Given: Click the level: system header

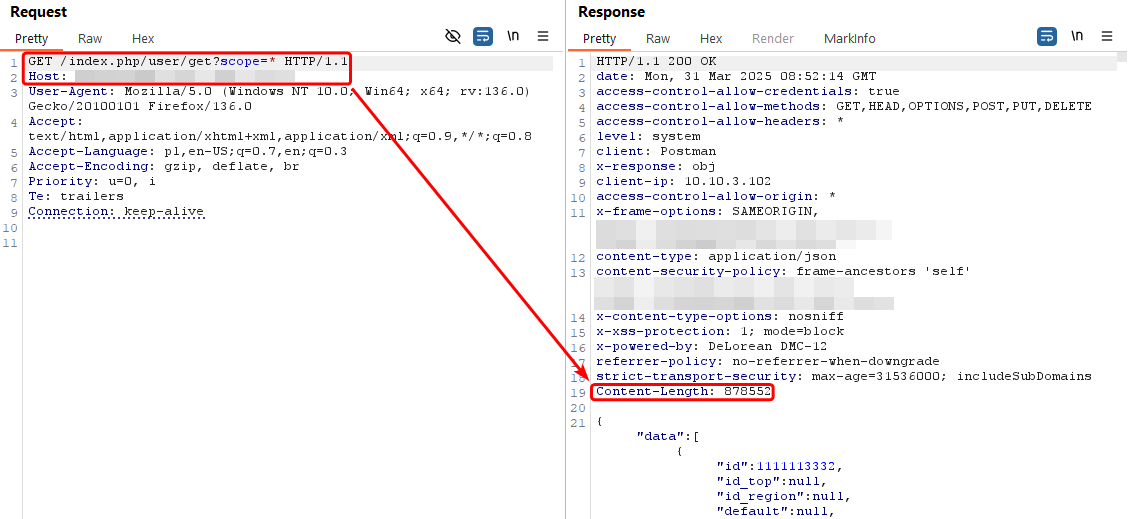Looking at the screenshot, I should pos(648,136).
